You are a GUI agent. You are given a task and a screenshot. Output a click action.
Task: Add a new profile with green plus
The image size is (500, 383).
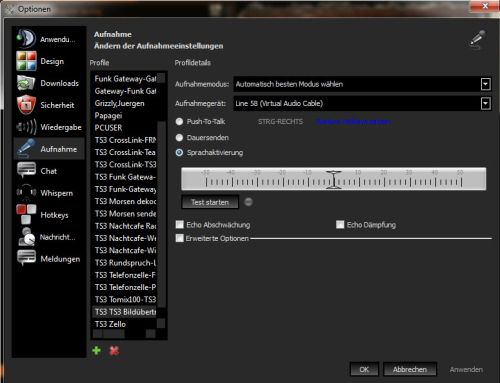(x=96, y=350)
